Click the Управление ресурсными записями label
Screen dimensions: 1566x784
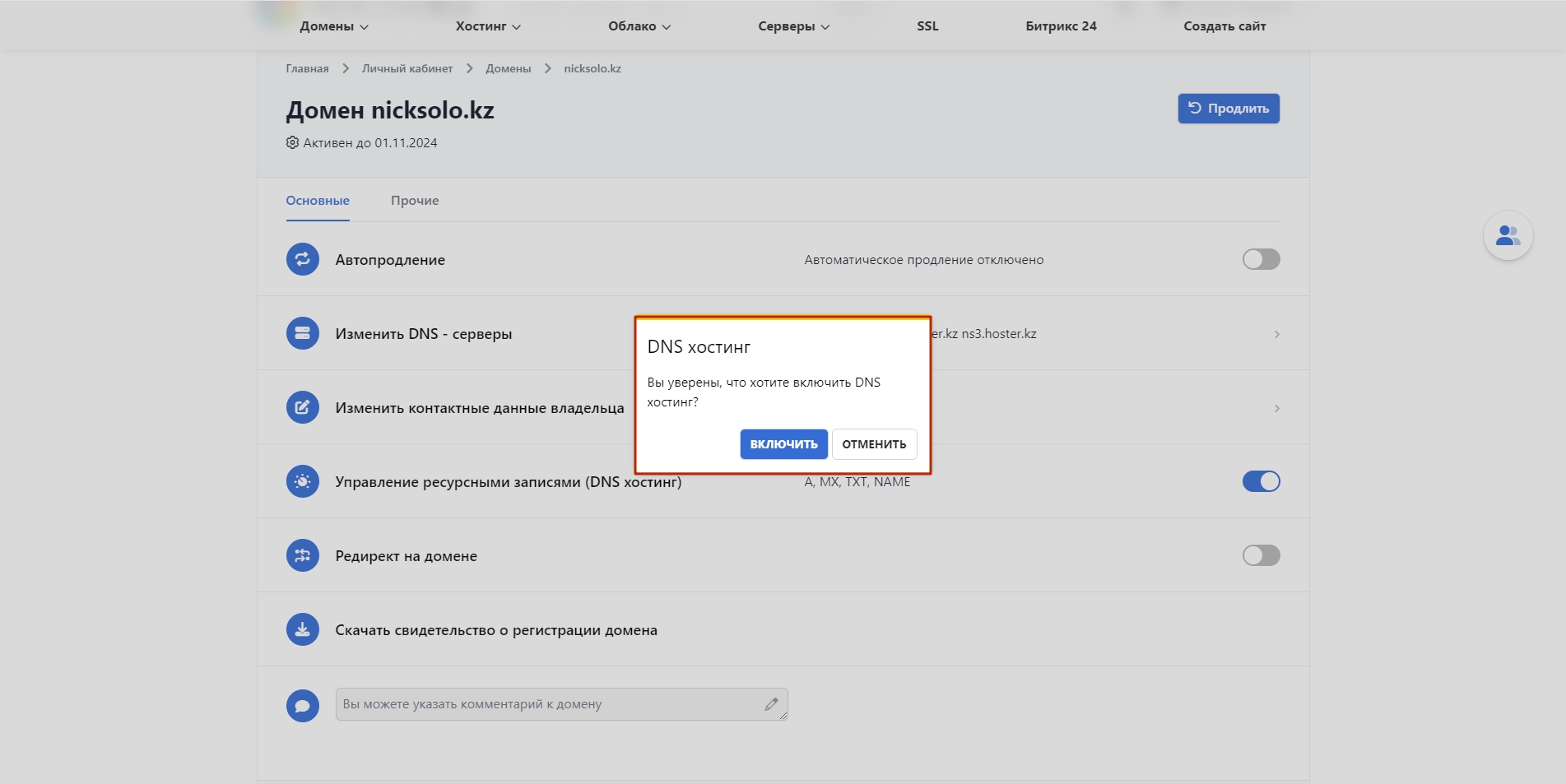click(x=509, y=482)
